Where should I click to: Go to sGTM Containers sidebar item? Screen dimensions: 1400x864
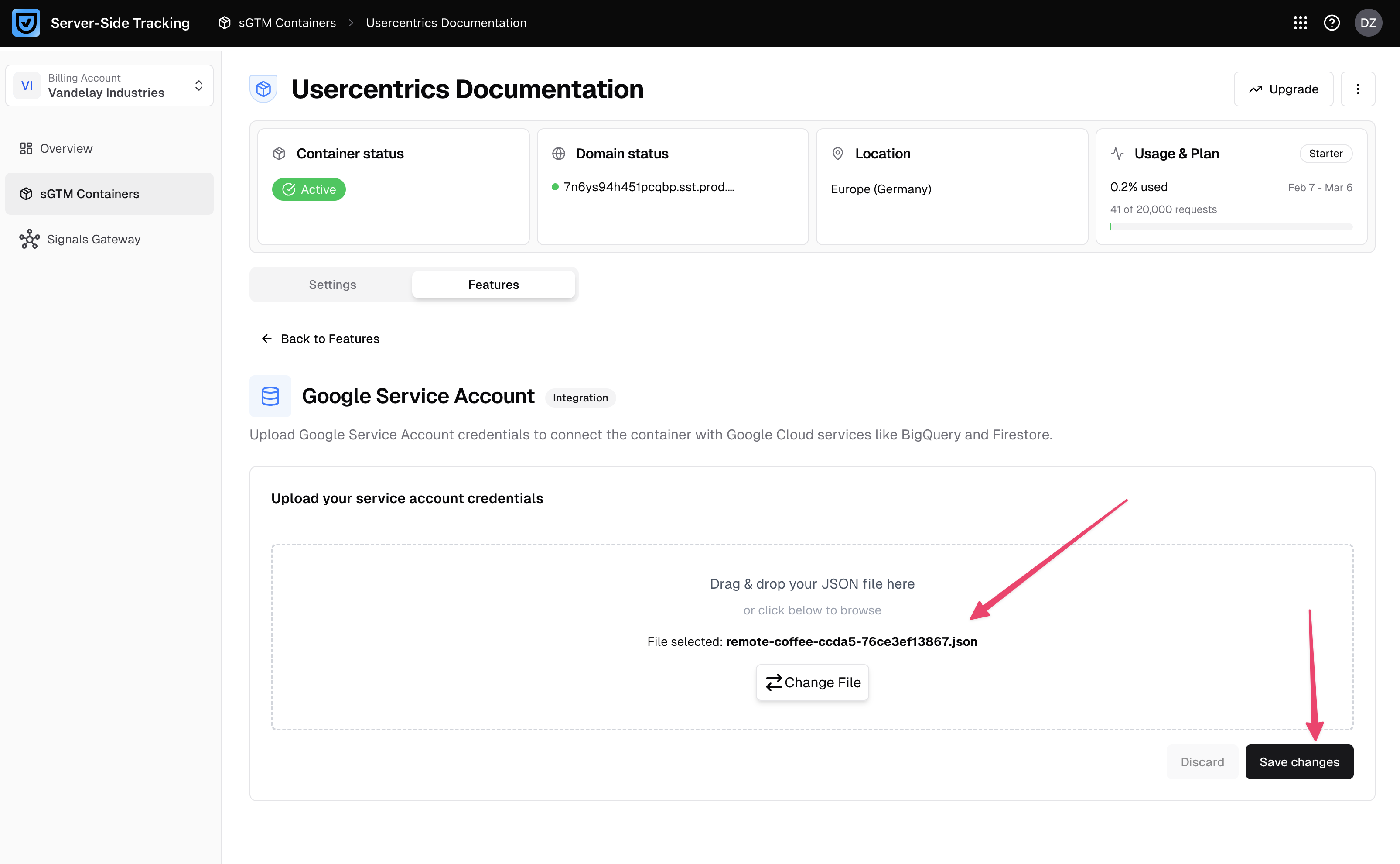pyautogui.click(x=90, y=194)
